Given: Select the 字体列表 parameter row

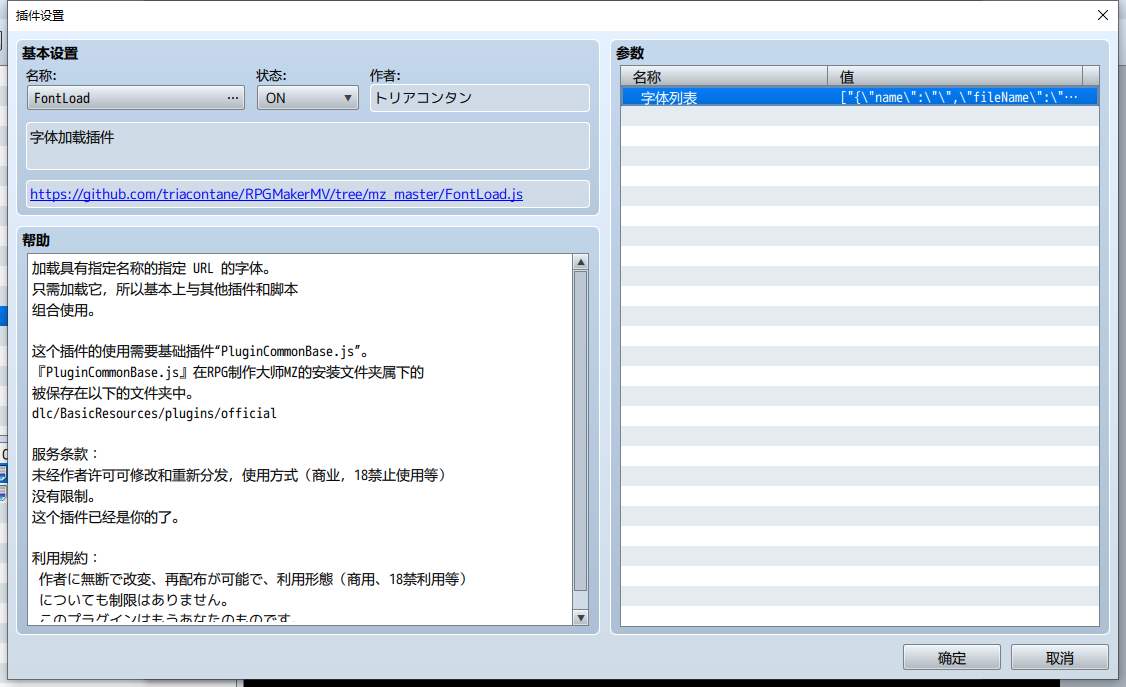Looking at the screenshot, I should (860, 97).
